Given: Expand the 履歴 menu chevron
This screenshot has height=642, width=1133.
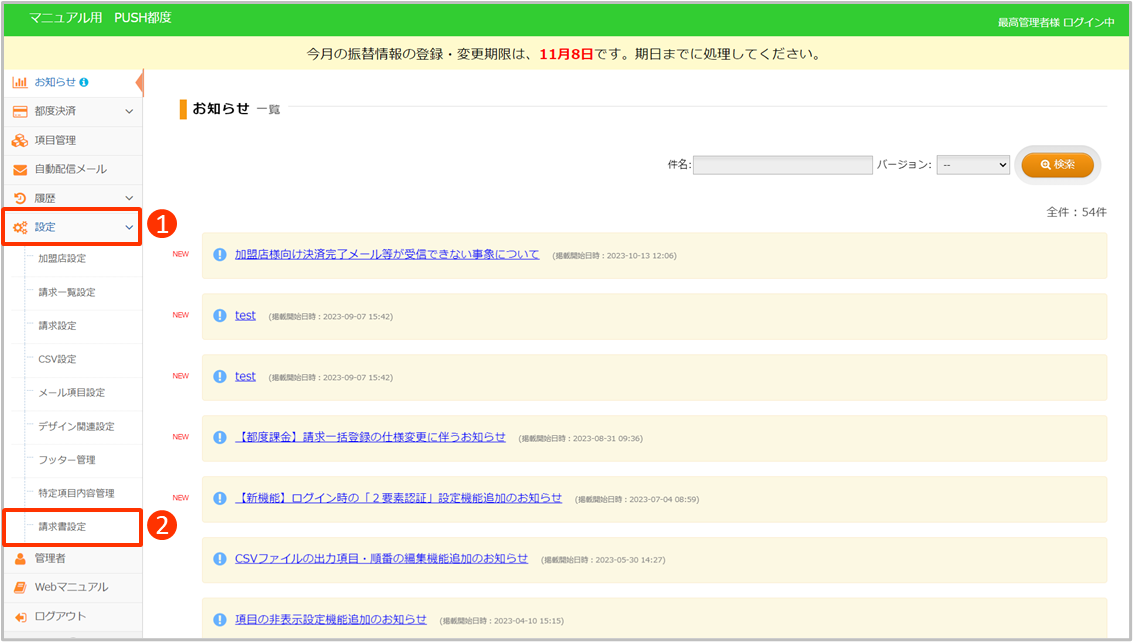Looking at the screenshot, I should point(129,198).
